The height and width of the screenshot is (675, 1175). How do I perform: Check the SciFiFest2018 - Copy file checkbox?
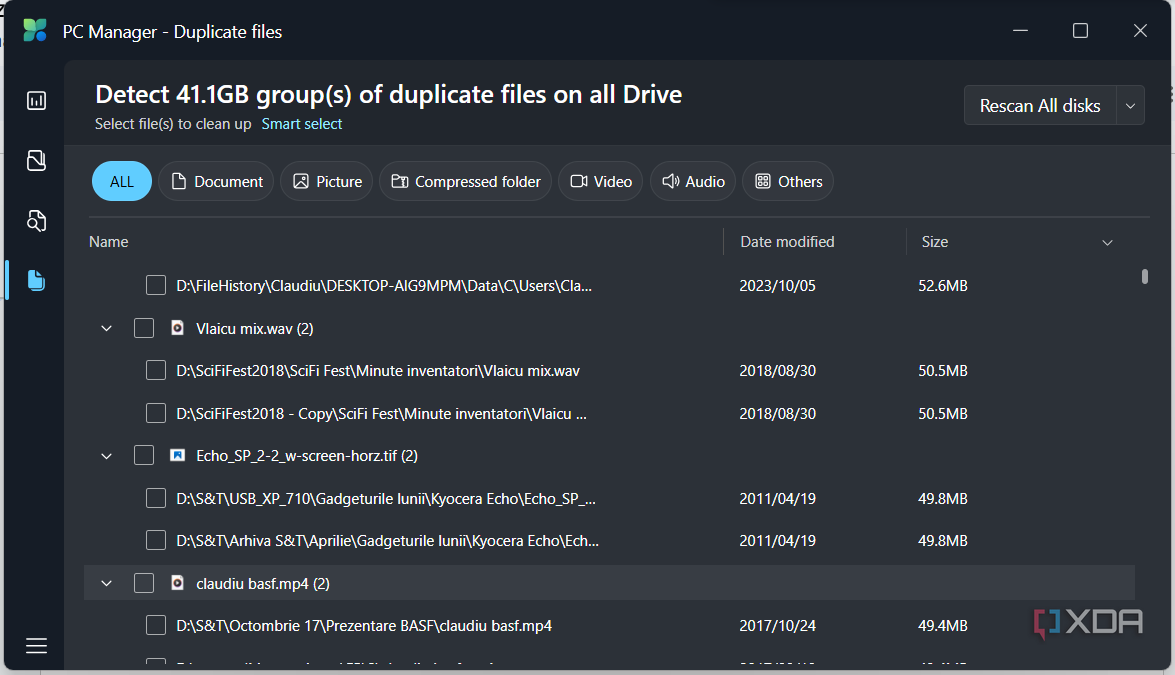pos(156,413)
